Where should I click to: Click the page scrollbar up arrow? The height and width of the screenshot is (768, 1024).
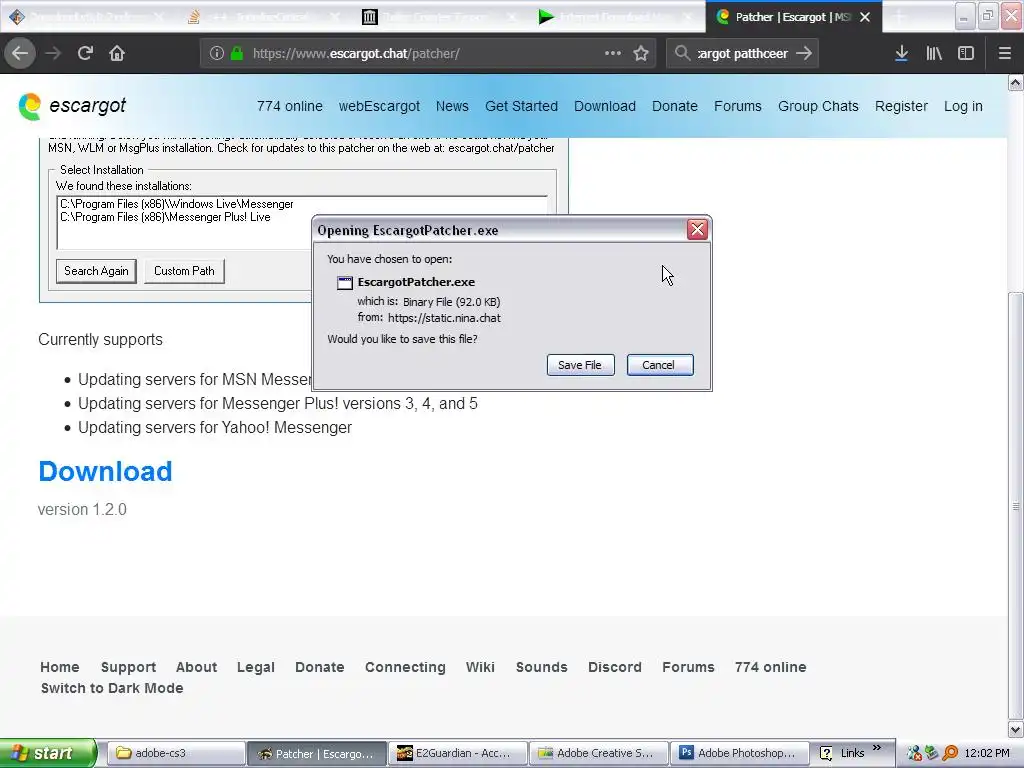point(1016,82)
